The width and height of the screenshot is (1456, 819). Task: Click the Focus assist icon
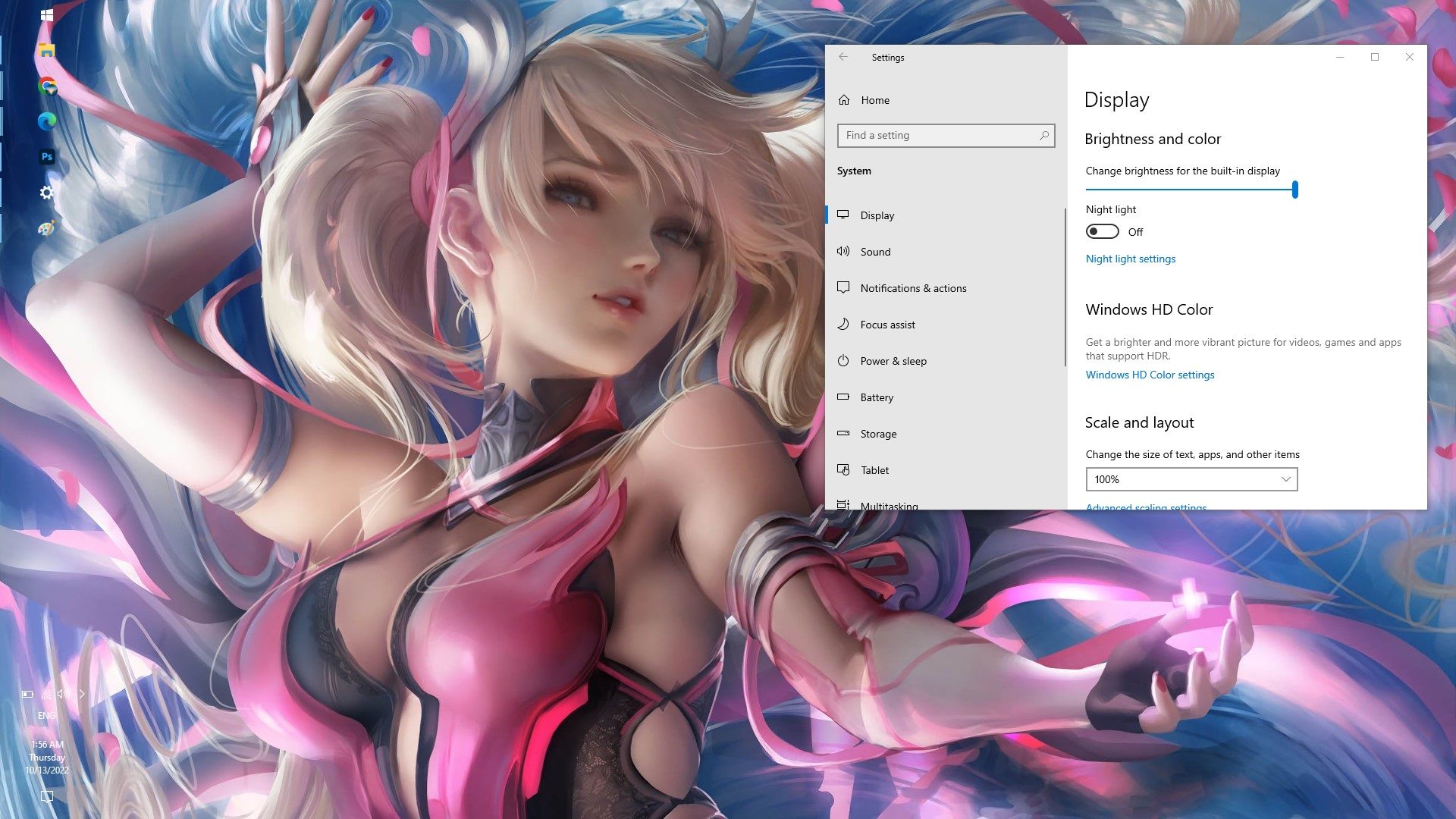(844, 324)
